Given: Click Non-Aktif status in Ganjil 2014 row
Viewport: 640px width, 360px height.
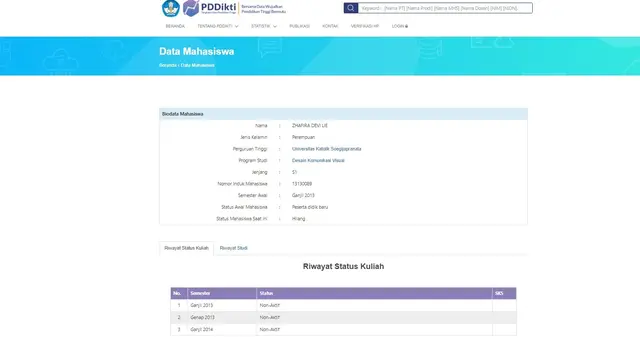Looking at the screenshot, I should pyautogui.click(x=269, y=329).
